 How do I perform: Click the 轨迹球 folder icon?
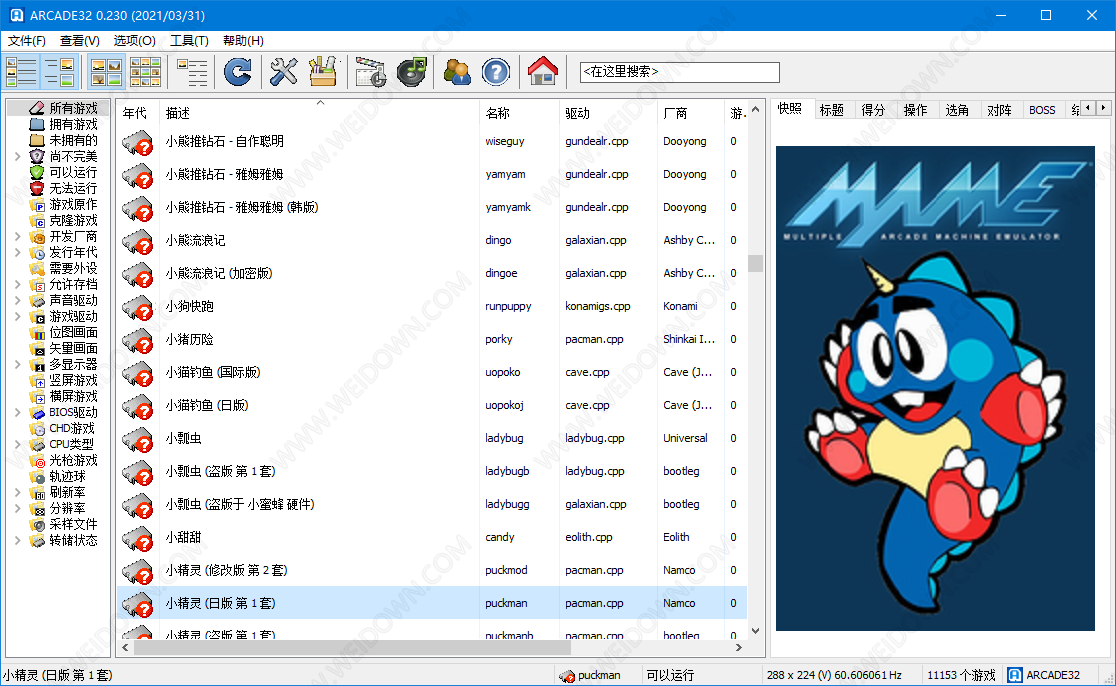[x=37, y=476]
